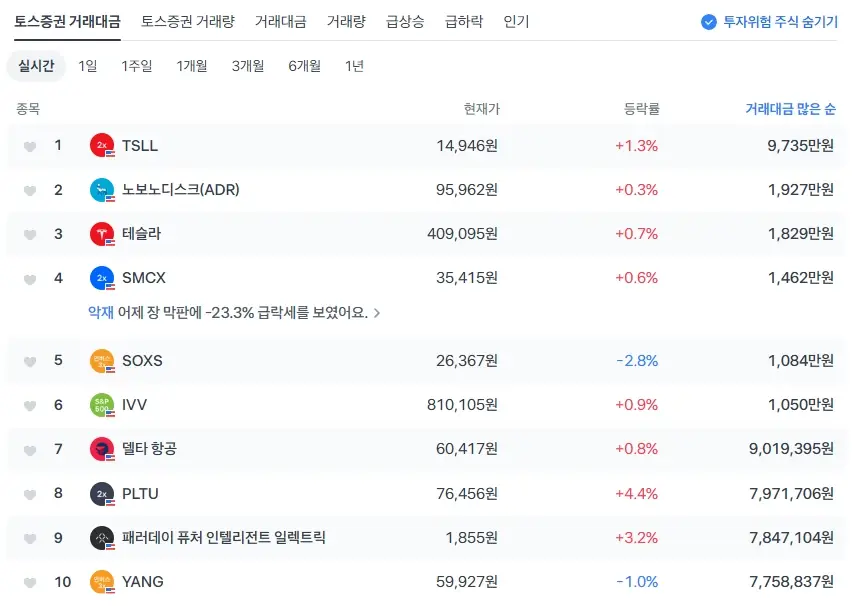Select the 3개월 period filter
856x606 pixels.
248,66
